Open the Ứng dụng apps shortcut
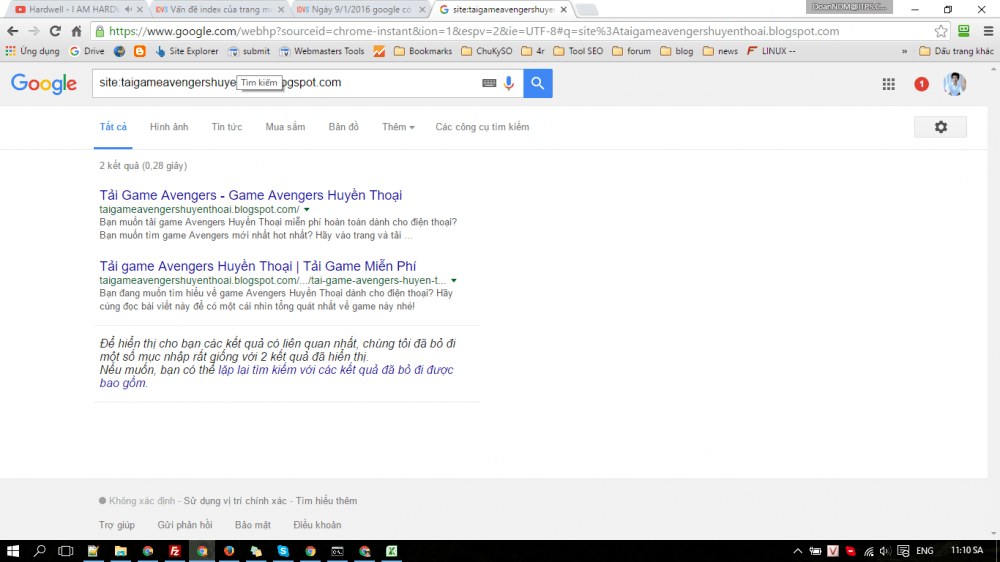 (x=33, y=51)
